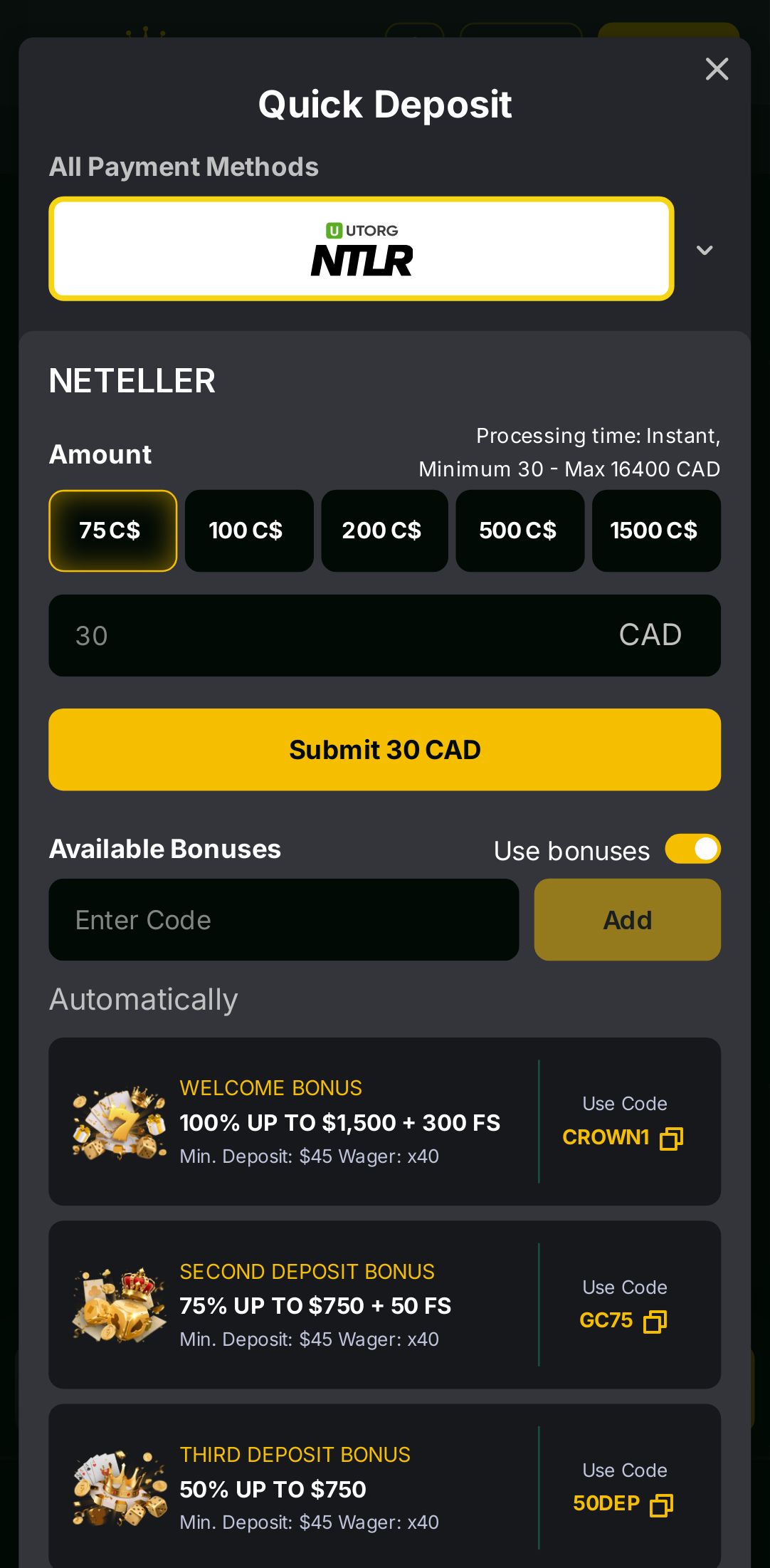Viewport: 770px width, 1568px height.
Task: Choose the 75 C$ amount preset
Action: (112, 530)
